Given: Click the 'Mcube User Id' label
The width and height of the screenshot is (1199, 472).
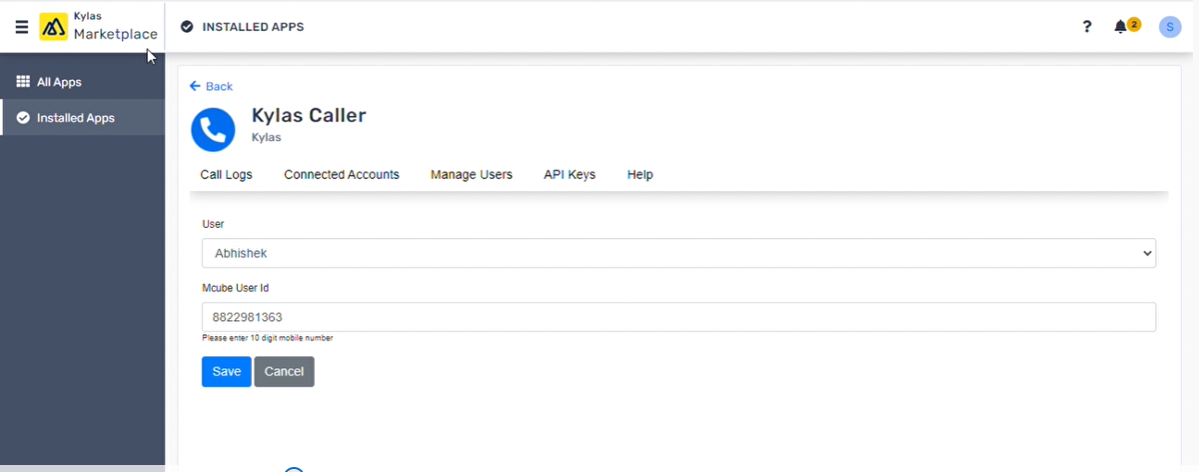Looking at the screenshot, I should click(x=236, y=288).
